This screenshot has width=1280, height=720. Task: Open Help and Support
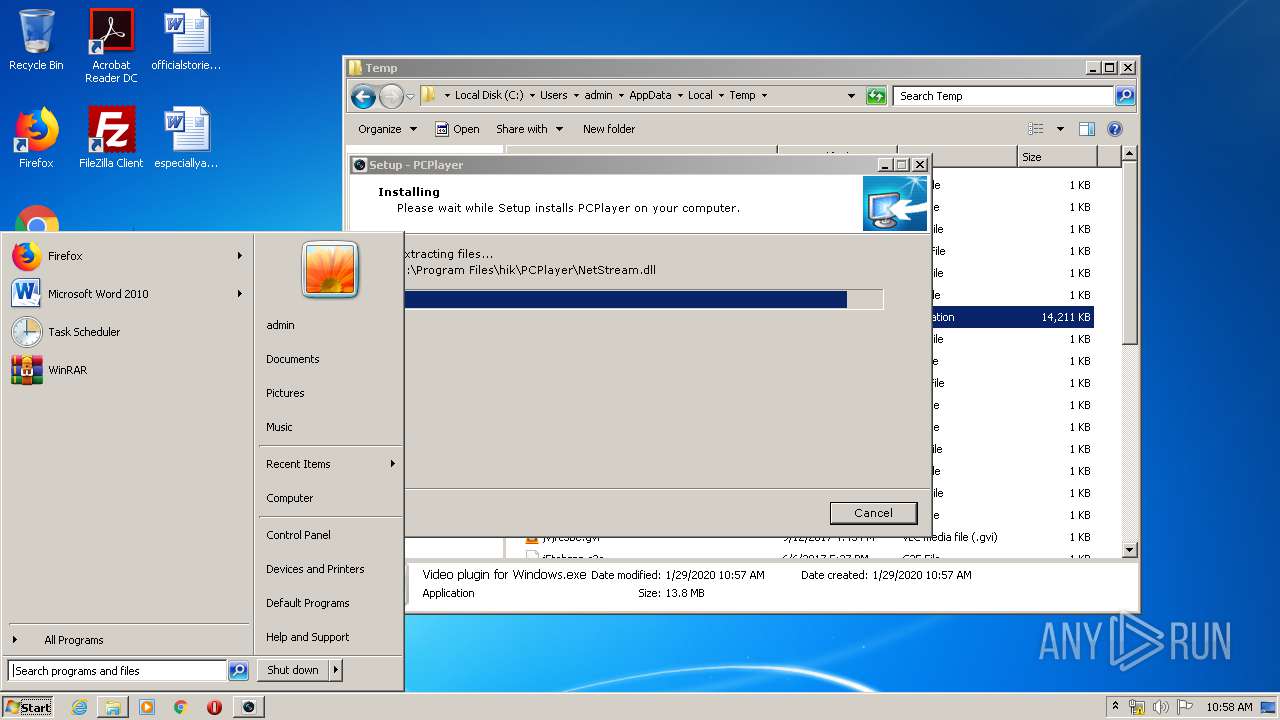tap(307, 637)
